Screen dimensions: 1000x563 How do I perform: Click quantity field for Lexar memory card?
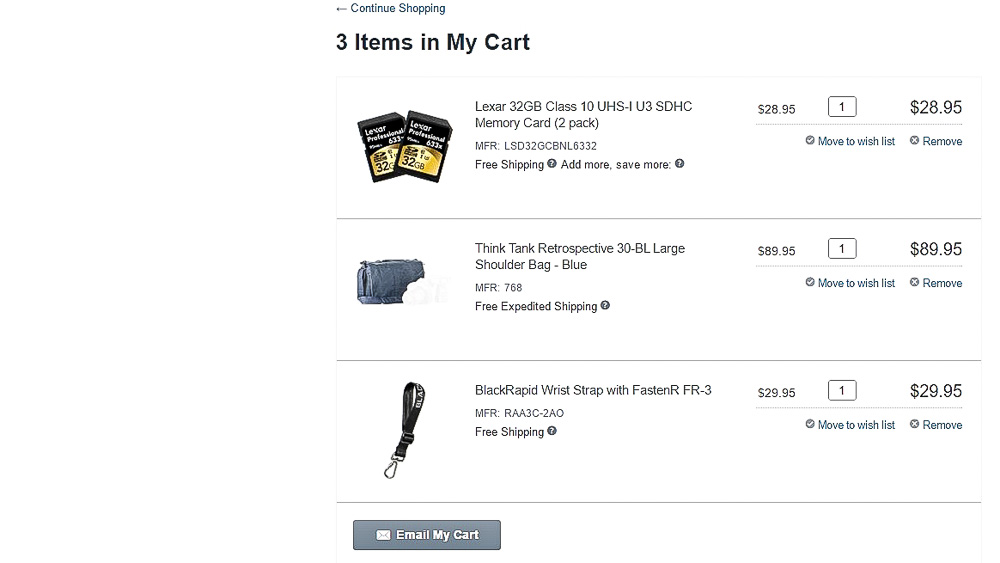(x=842, y=107)
